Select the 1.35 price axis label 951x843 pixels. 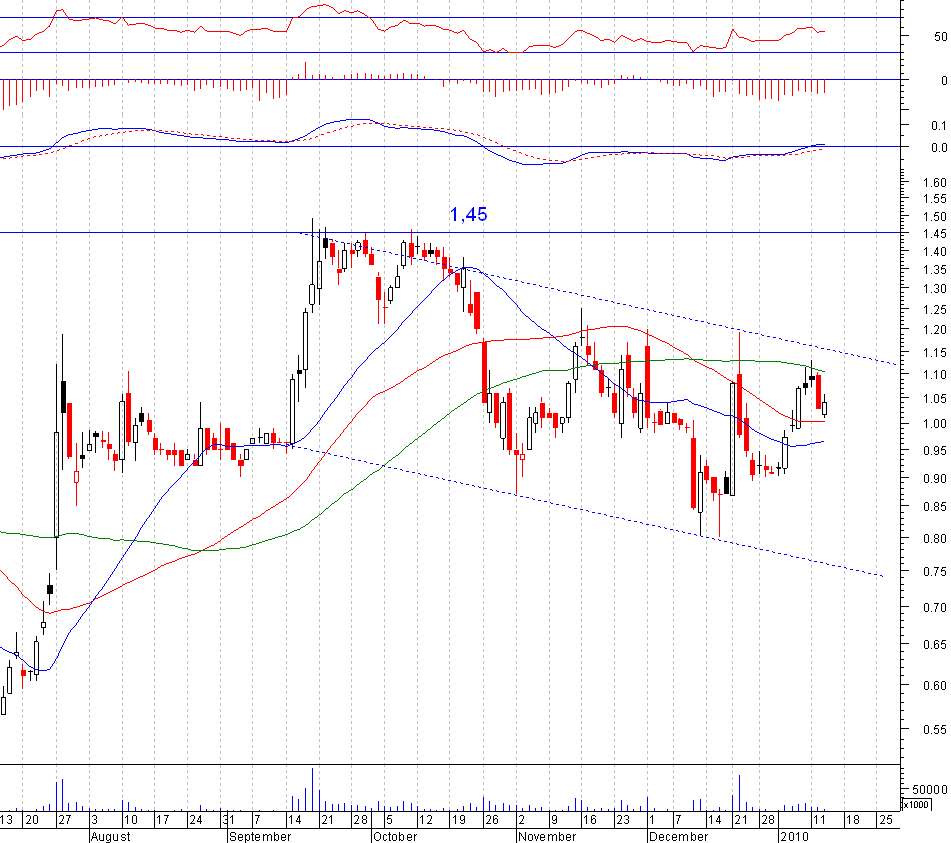coord(935,270)
